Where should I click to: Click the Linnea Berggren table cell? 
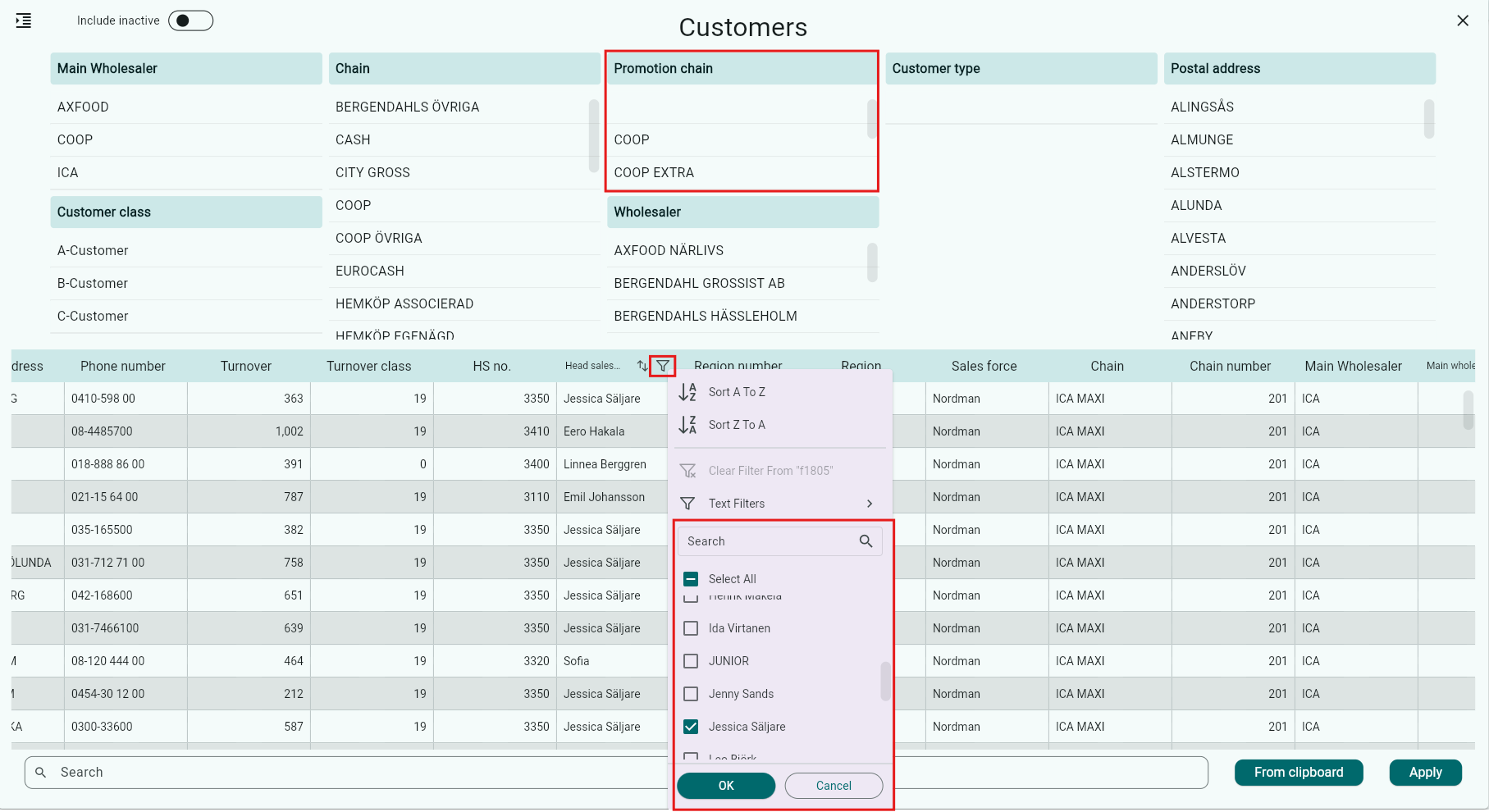[x=612, y=464]
